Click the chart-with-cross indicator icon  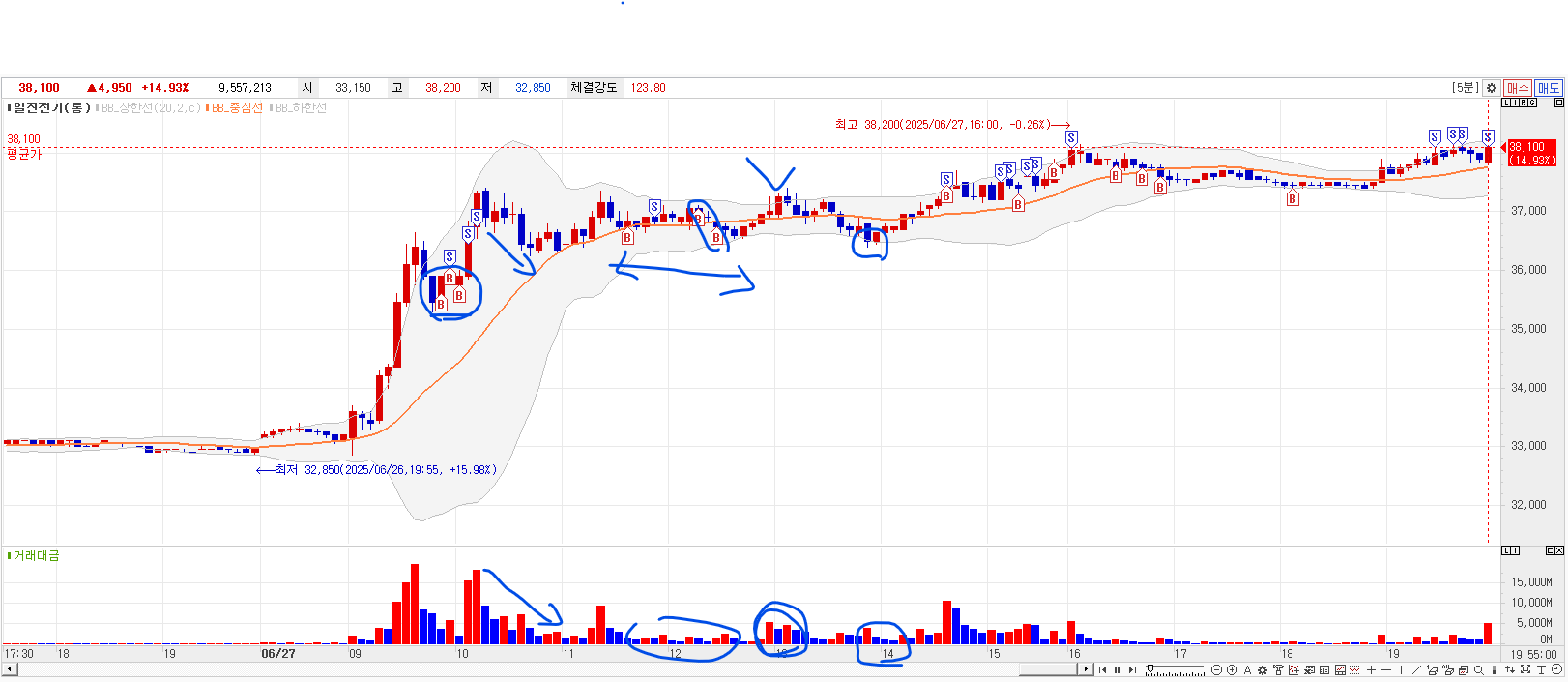[1293, 669]
